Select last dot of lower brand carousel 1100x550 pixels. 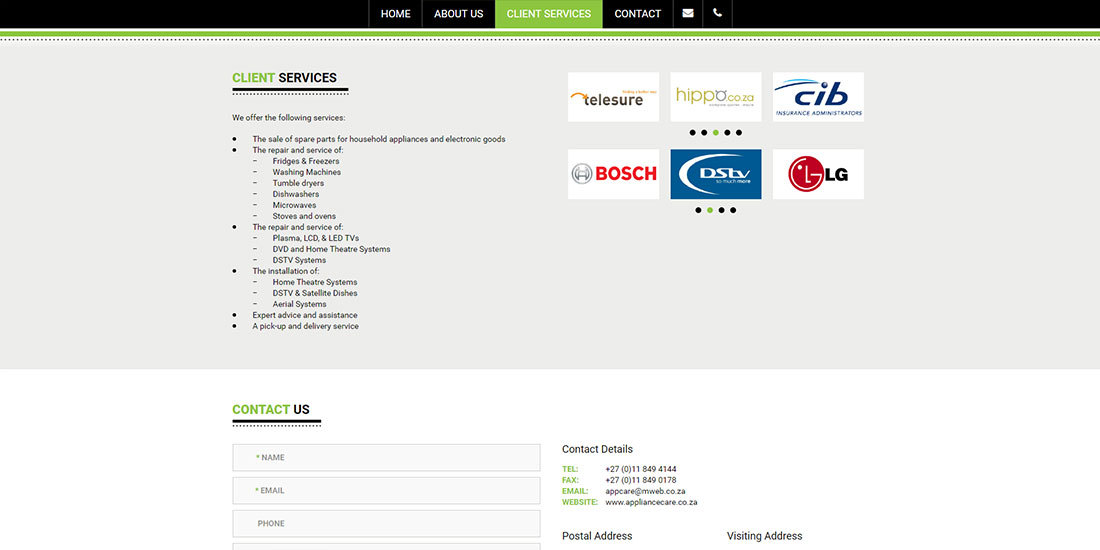[x=732, y=210]
